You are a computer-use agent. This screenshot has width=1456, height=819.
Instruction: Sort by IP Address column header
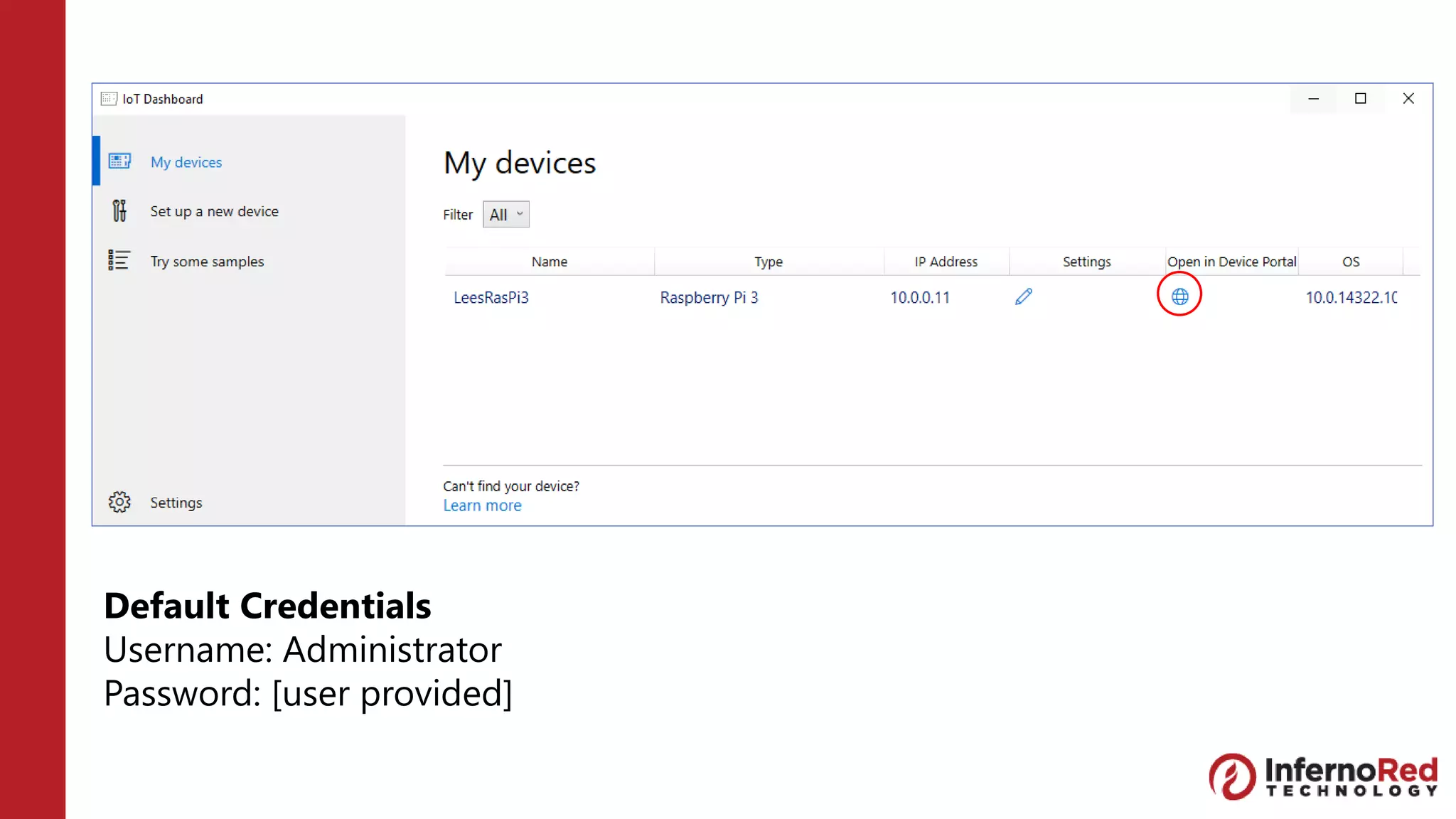tap(946, 262)
